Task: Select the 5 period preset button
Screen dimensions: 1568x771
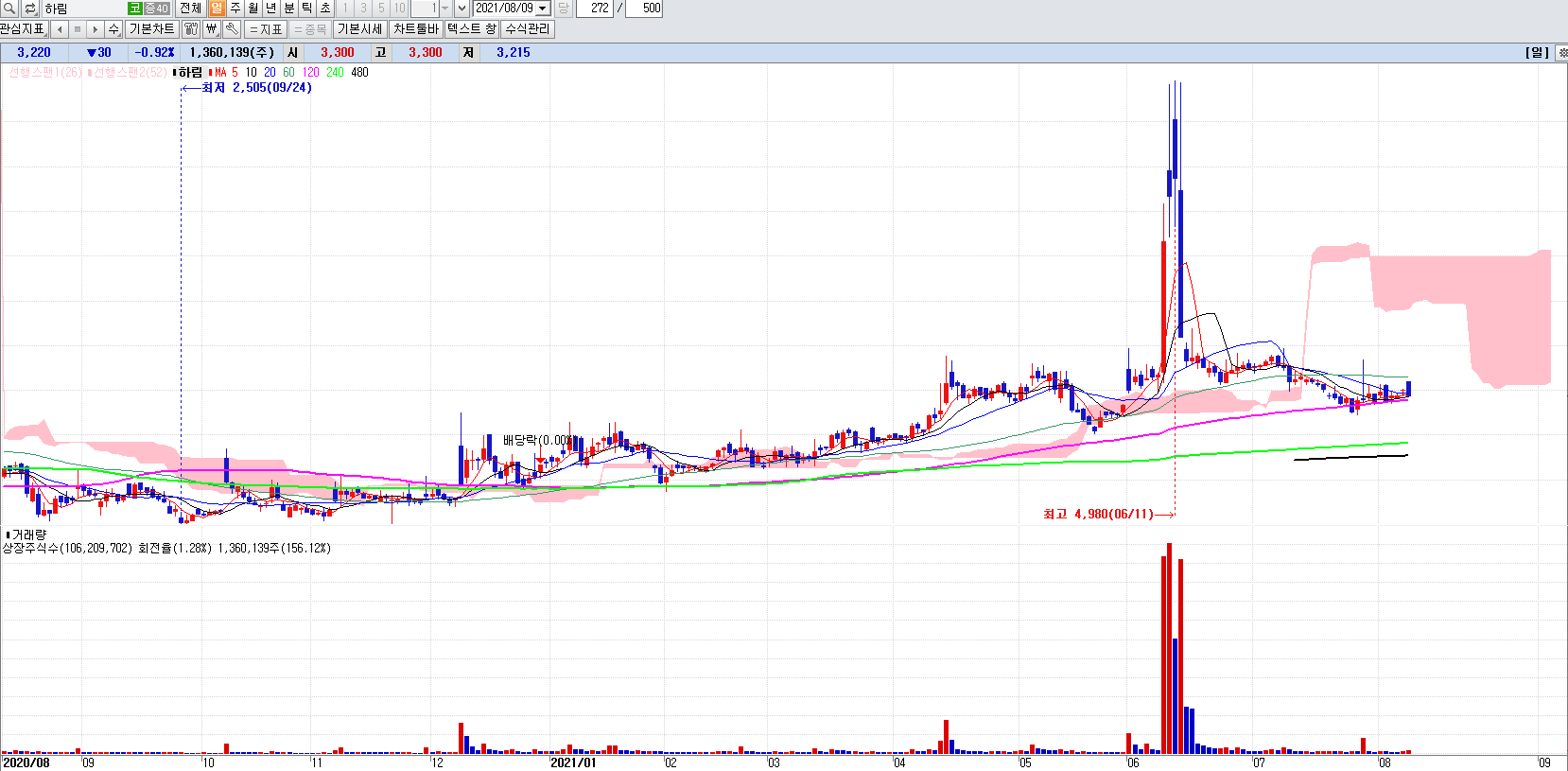Action: (x=381, y=9)
